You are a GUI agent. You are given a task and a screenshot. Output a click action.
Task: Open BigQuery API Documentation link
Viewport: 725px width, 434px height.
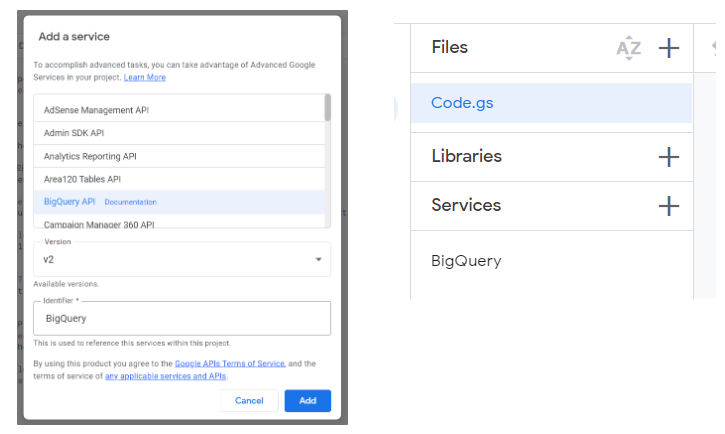130,202
